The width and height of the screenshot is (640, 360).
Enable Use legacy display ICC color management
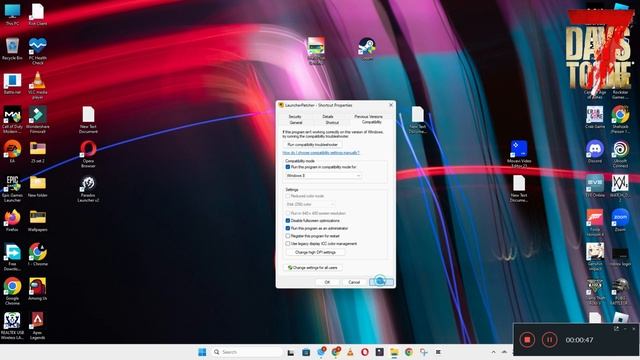288,244
